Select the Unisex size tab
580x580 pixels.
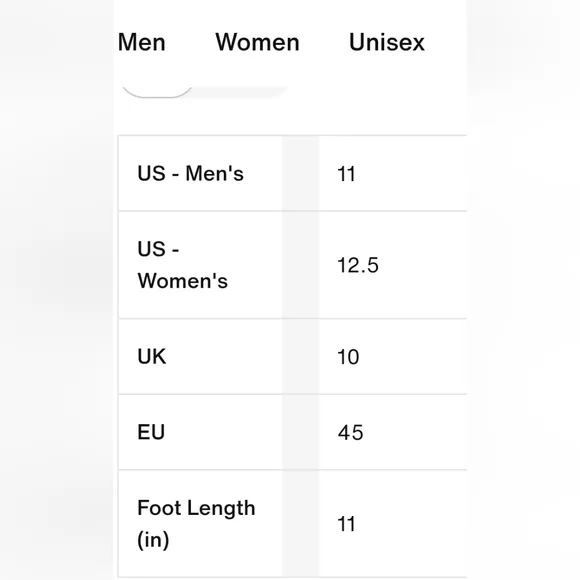387,42
